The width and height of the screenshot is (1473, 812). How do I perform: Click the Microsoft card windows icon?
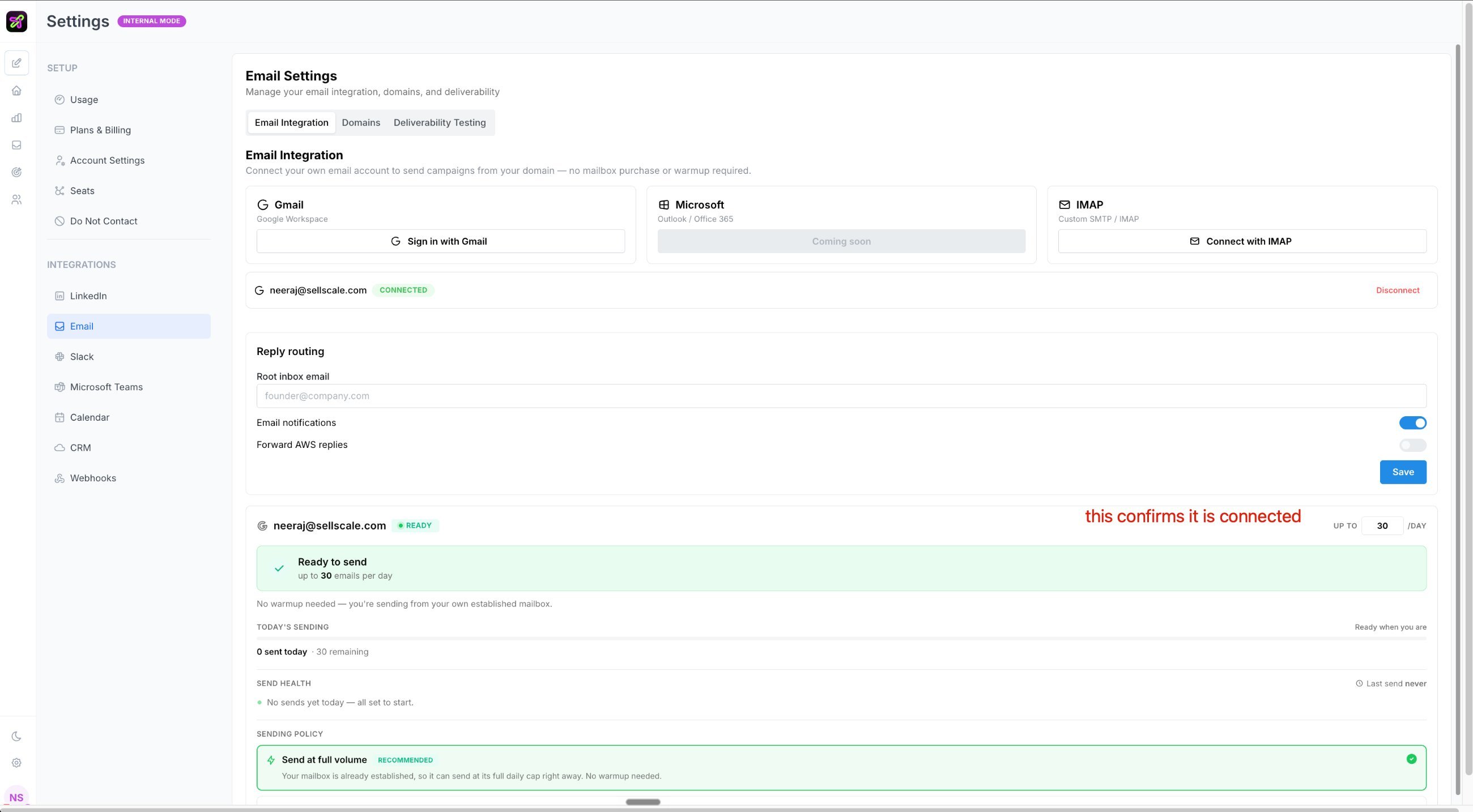tap(664, 204)
